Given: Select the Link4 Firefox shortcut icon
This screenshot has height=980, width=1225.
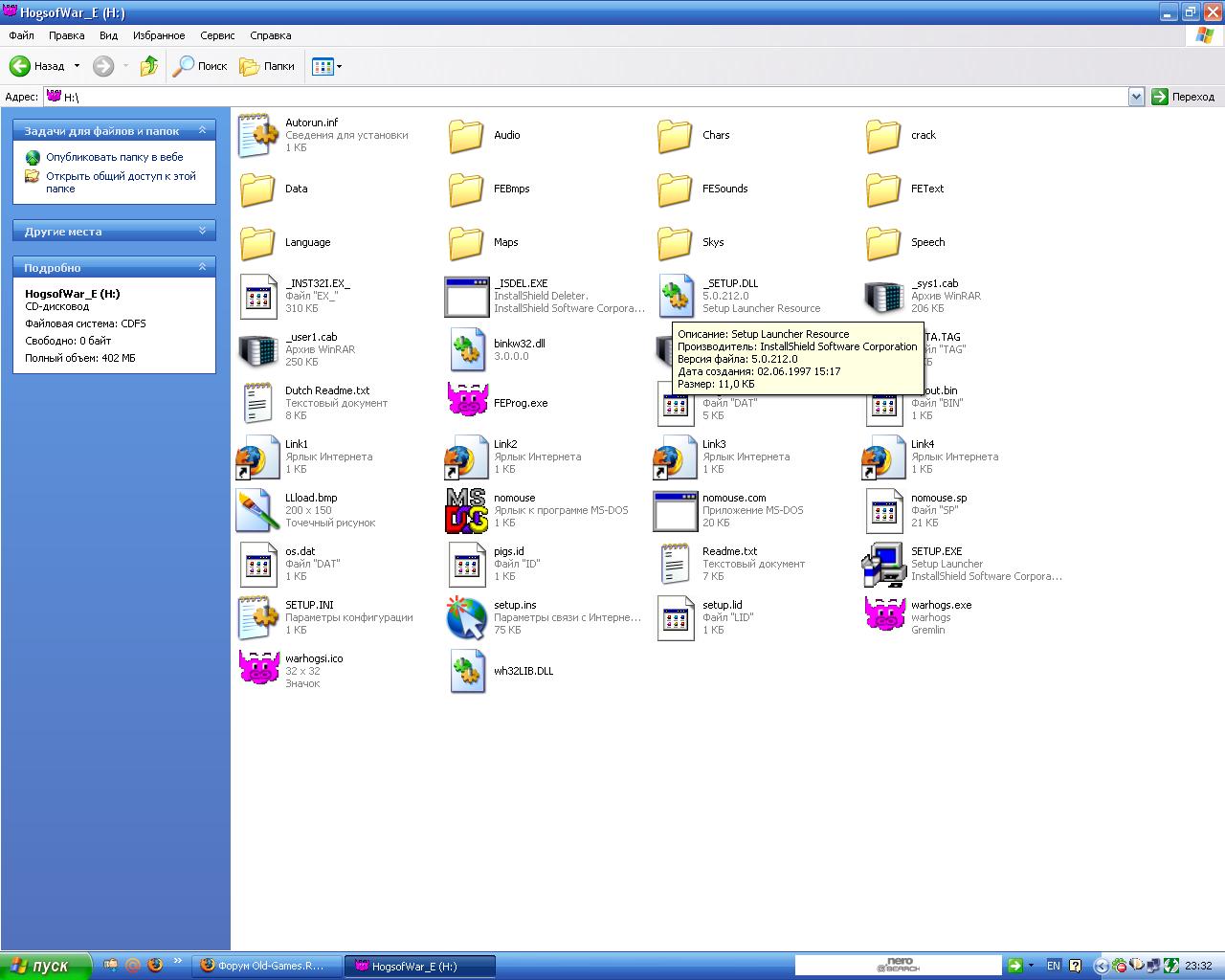Looking at the screenshot, I should point(883,457).
